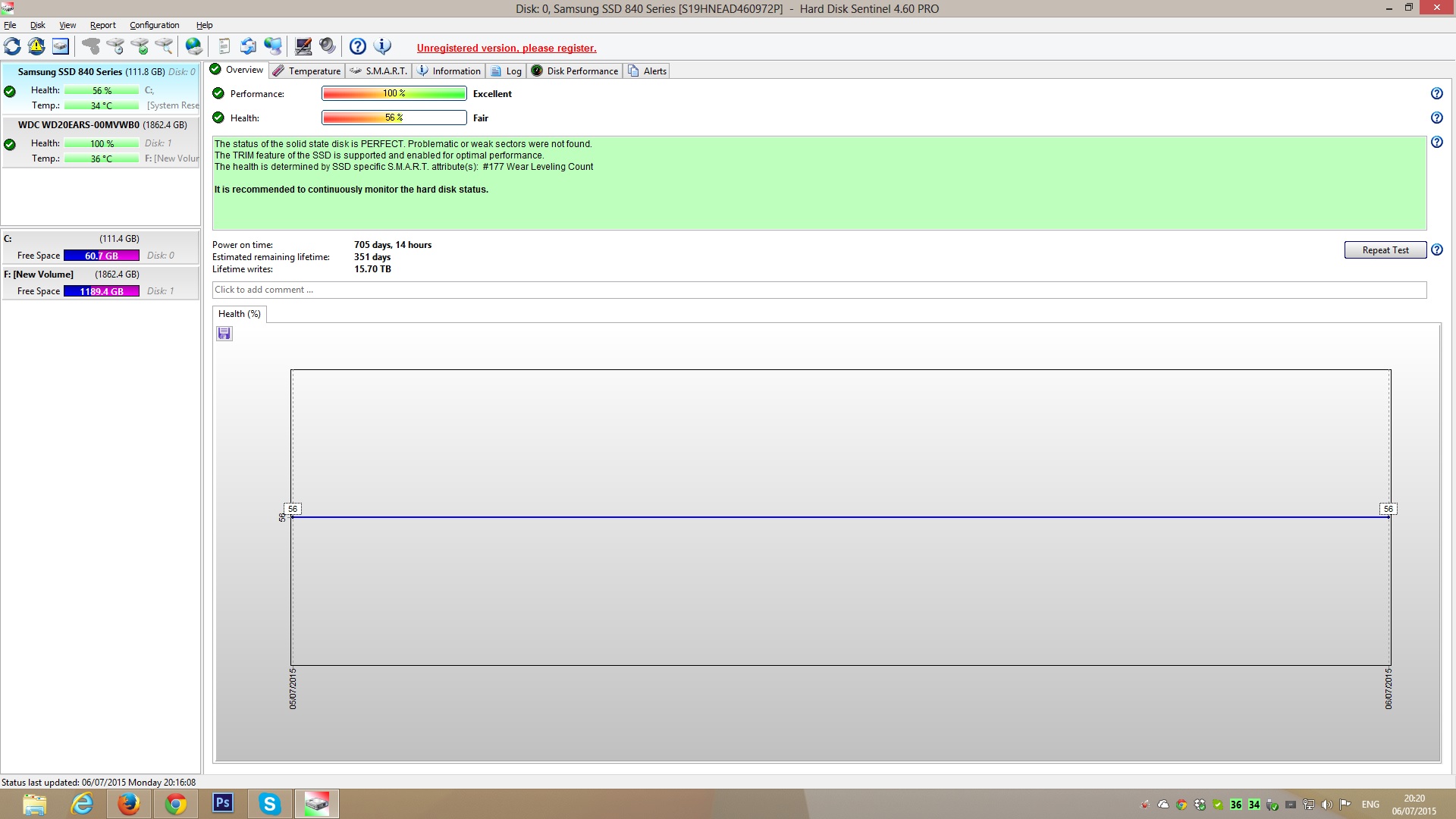Click the Unregistered version register link
1456x819 pixels.
point(506,48)
